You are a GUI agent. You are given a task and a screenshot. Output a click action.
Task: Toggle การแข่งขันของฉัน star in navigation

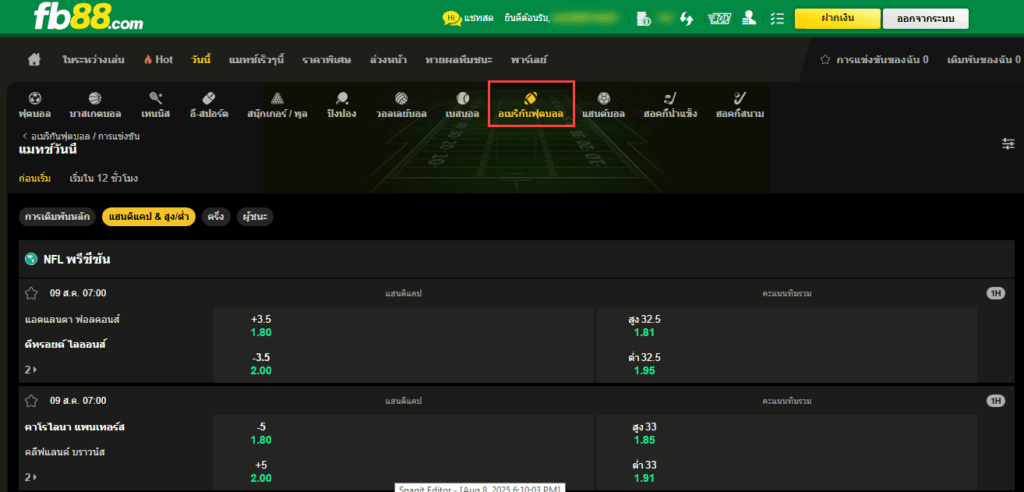(x=825, y=59)
